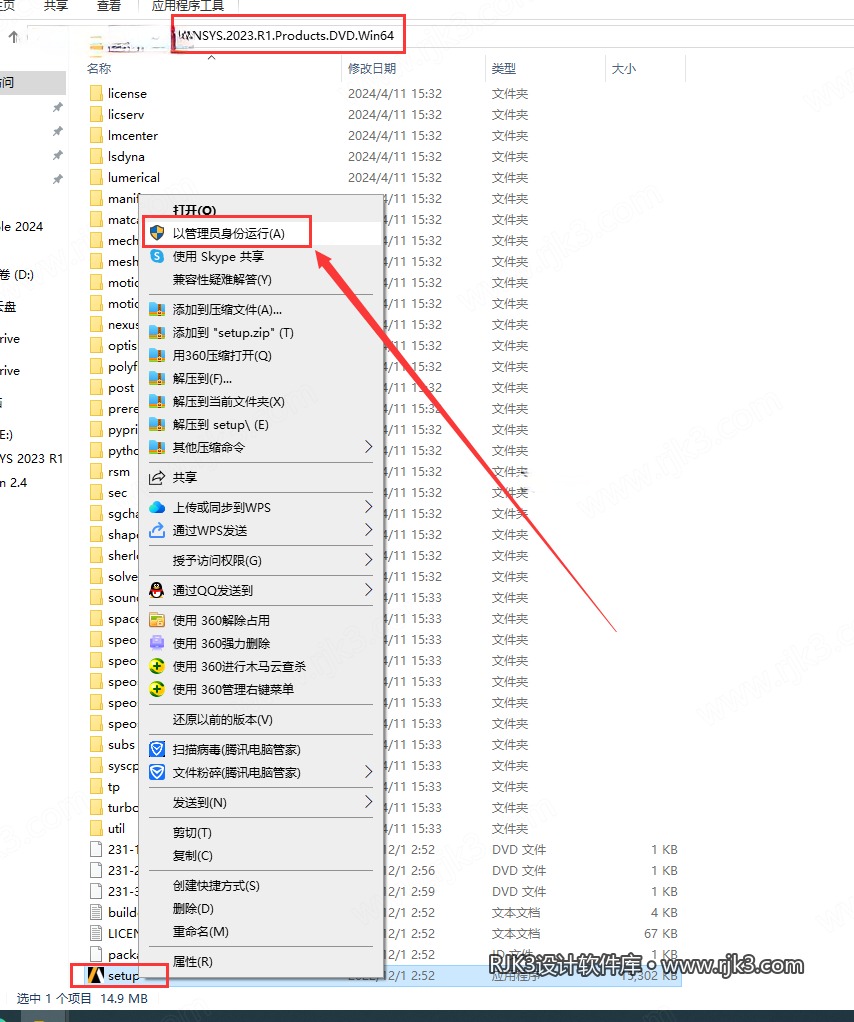The image size is (854, 1022).
Task: Click the Skype icon in context menu
Action: pyautogui.click(x=157, y=256)
